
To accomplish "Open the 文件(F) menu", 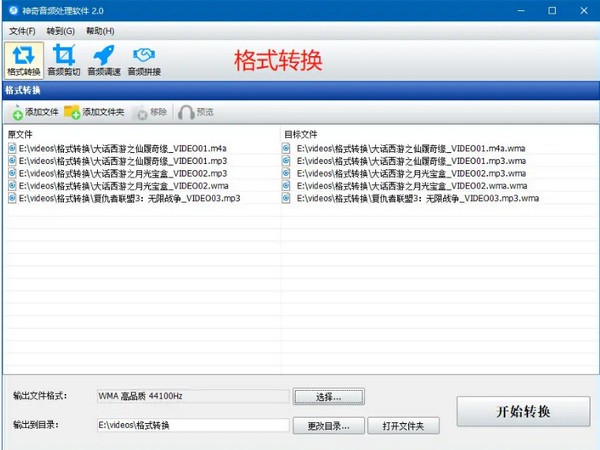I will (22, 31).
